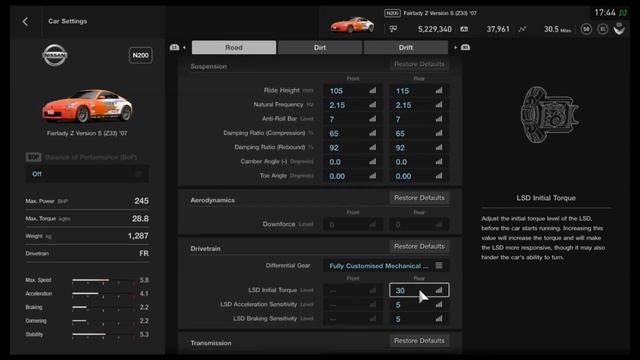Adjust front Ride Height value 105

(x=353, y=91)
